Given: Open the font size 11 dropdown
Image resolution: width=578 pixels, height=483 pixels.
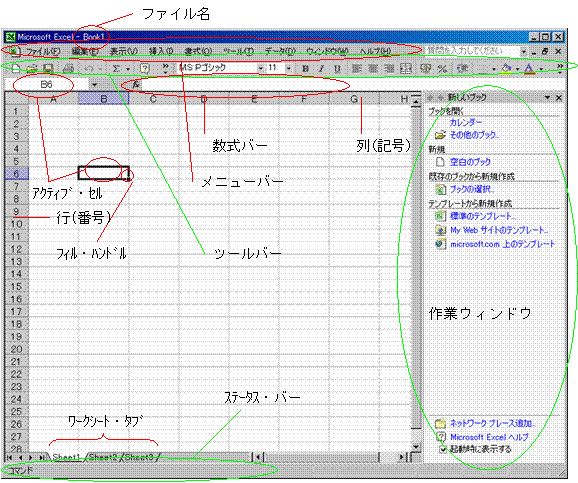Looking at the screenshot, I should pos(288,68).
